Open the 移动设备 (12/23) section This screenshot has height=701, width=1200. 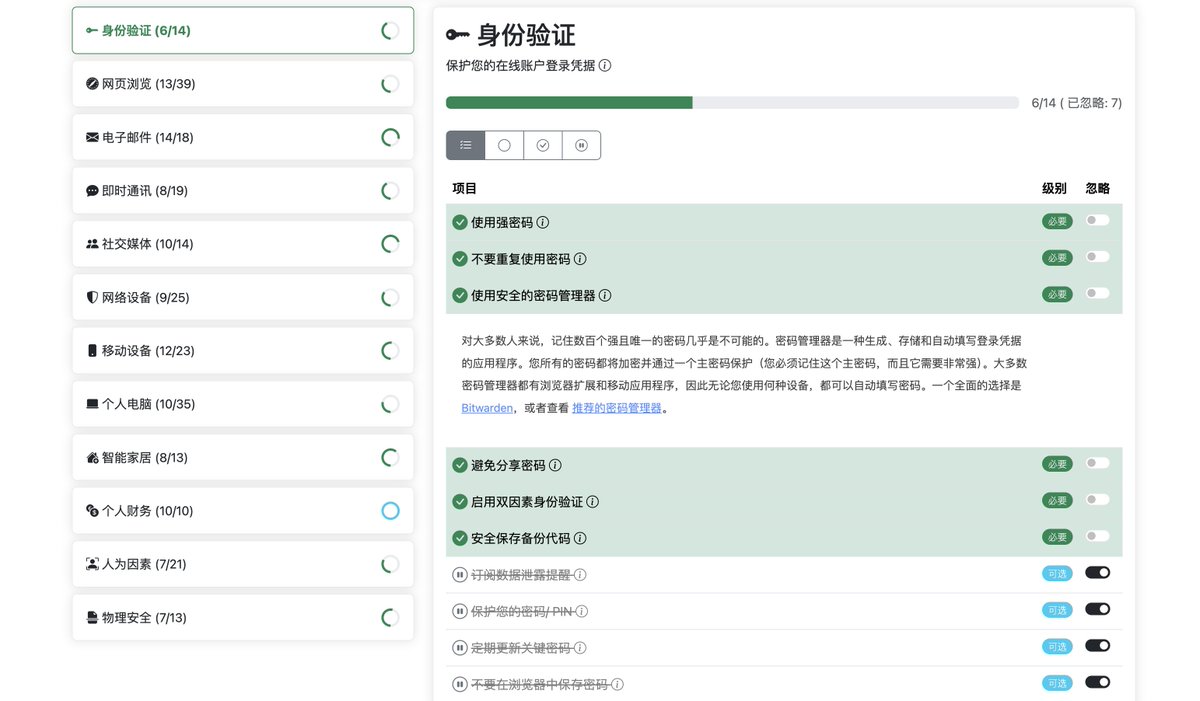(243, 350)
